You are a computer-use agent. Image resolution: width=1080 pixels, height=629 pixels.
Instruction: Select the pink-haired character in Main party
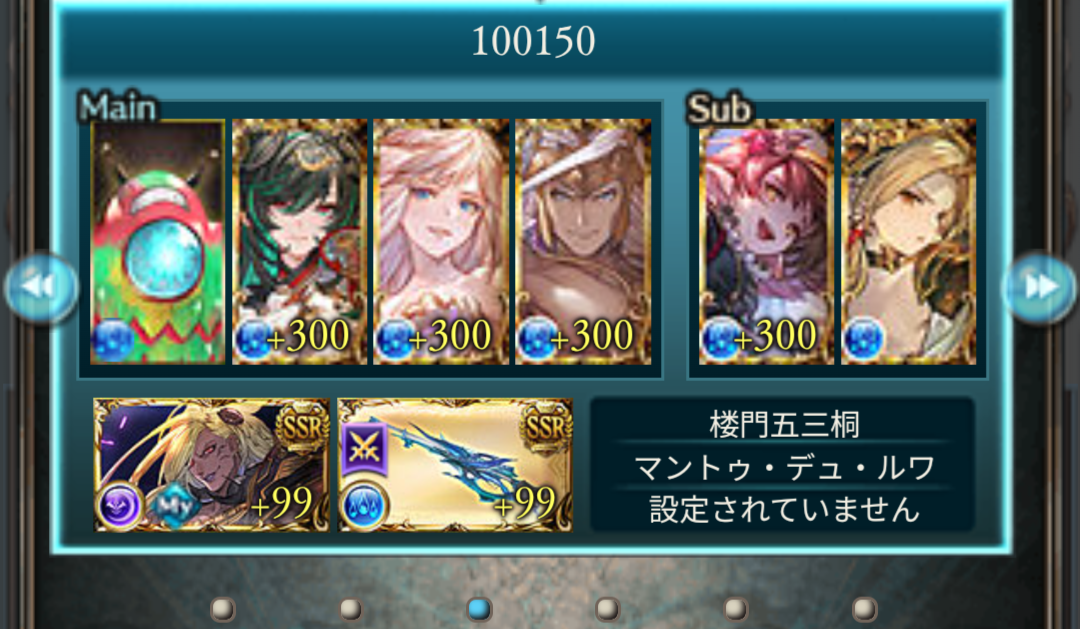tap(441, 242)
